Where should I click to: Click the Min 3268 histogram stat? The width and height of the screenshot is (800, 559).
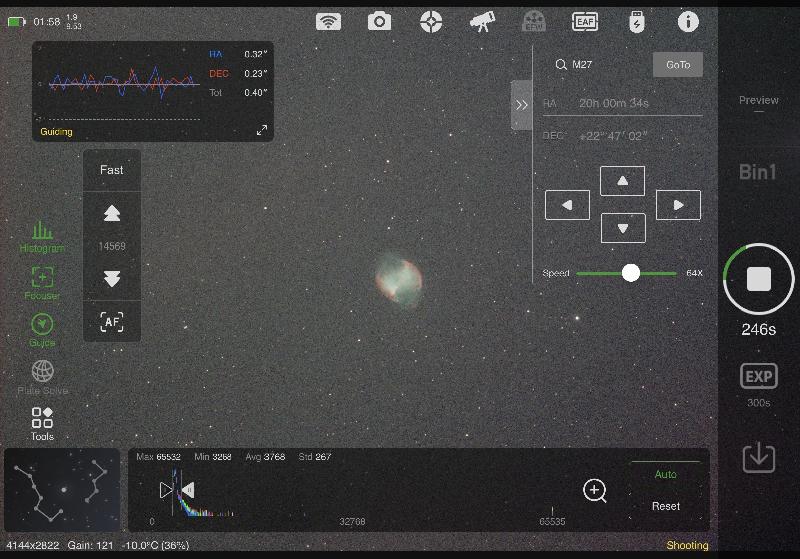(x=213, y=456)
